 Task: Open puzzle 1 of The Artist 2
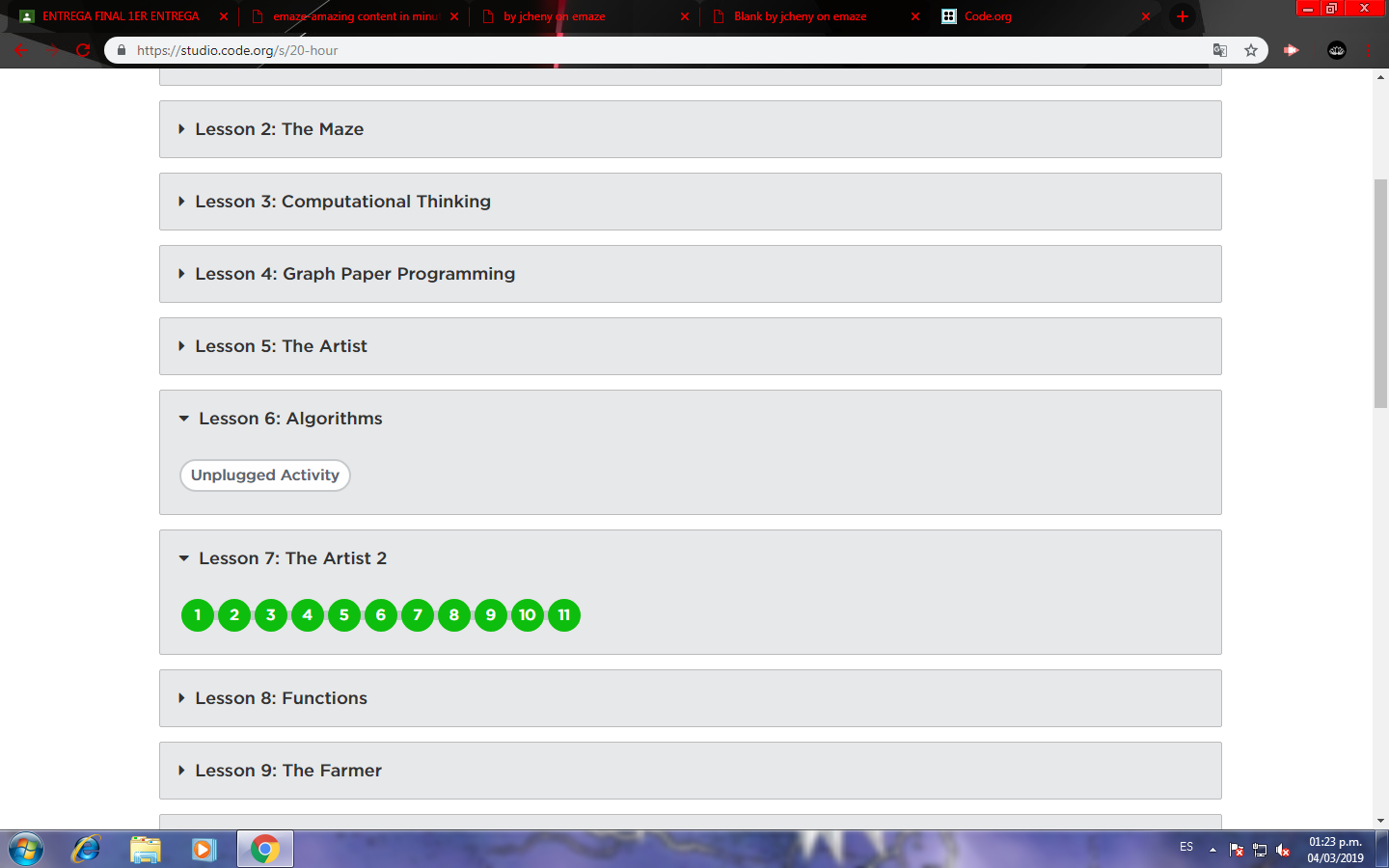pos(198,615)
